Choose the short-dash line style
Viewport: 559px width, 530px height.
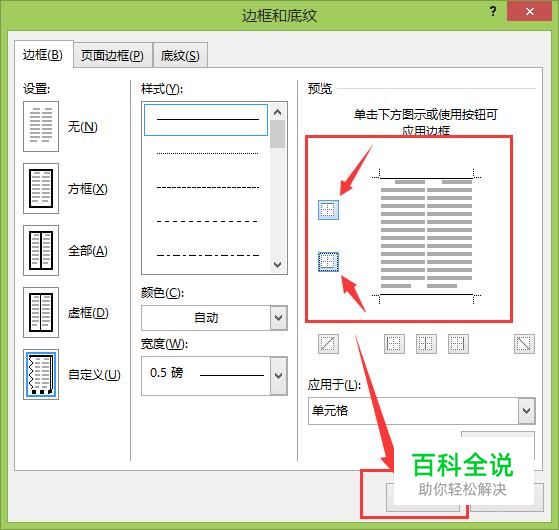(207, 187)
